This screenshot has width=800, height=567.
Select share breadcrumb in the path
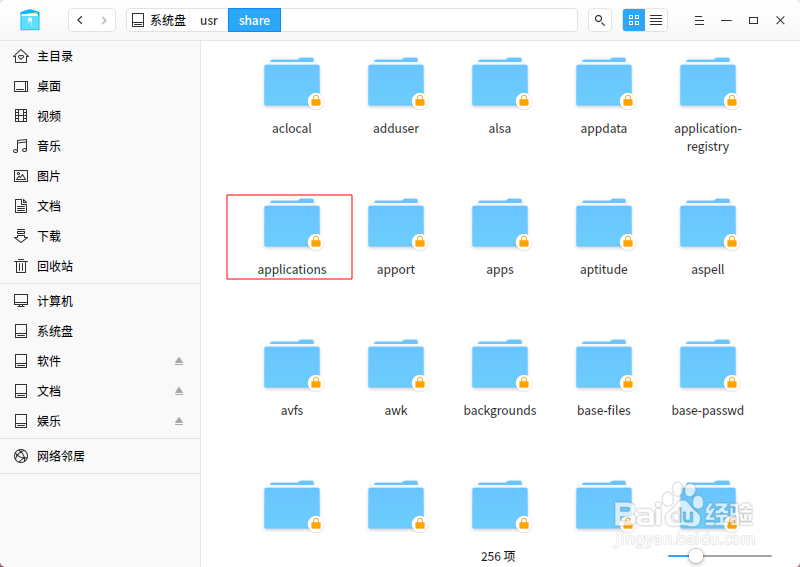pyautogui.click(x=254, y=20)
